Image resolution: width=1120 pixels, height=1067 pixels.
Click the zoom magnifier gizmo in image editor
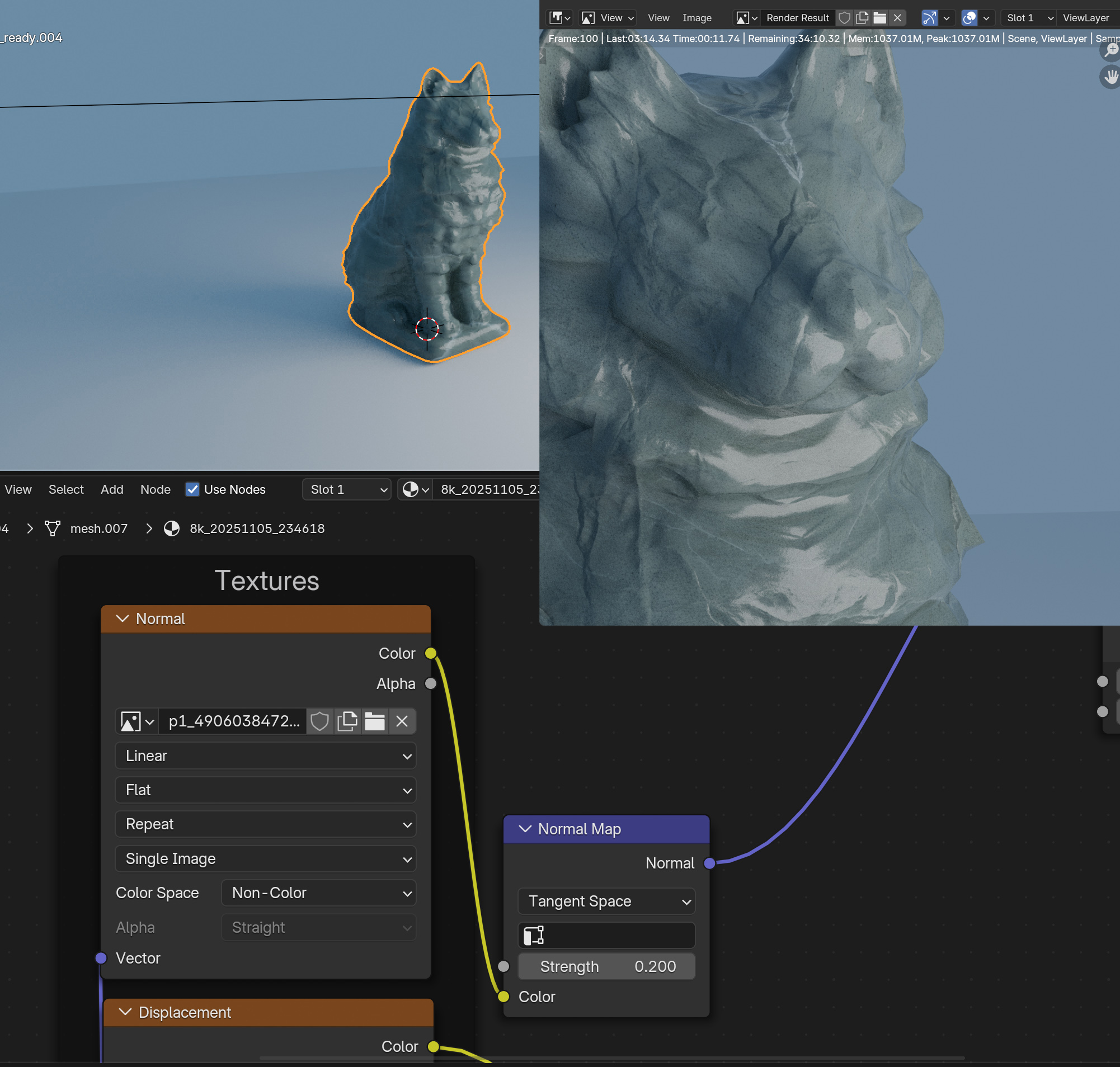1110,51
